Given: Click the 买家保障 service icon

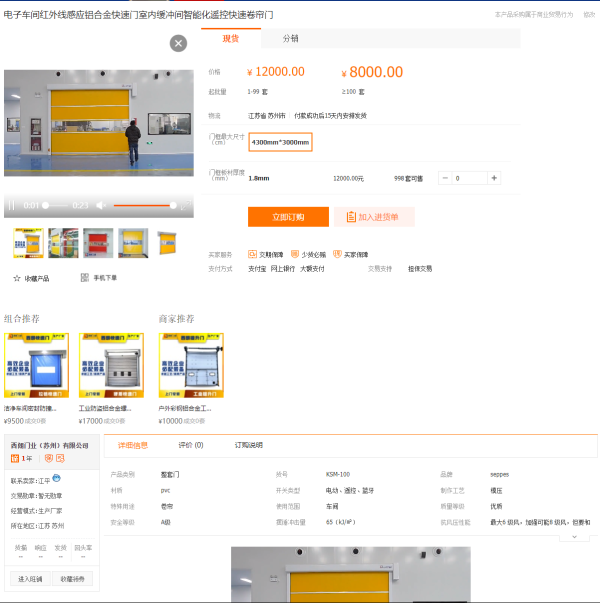Looking at the screenshot, I should click(x=337, y=254).
